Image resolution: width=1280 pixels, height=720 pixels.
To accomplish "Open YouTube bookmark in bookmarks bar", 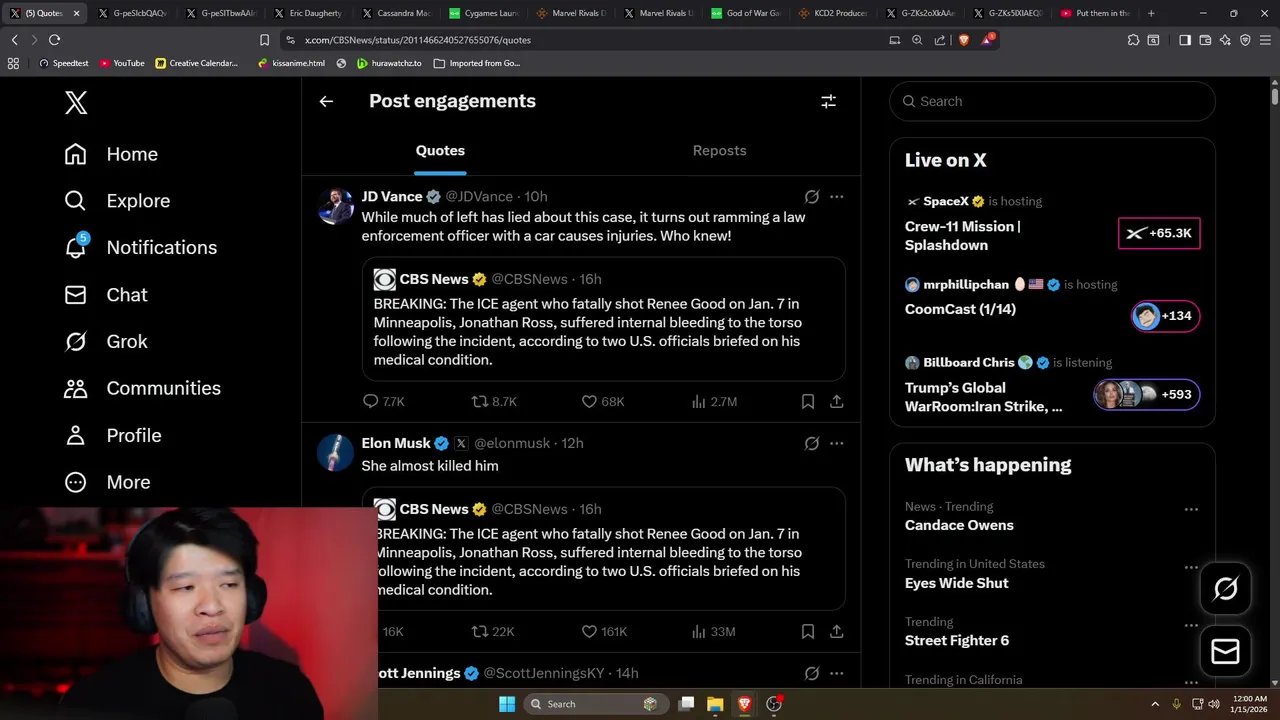I will [x=121, y=63].
